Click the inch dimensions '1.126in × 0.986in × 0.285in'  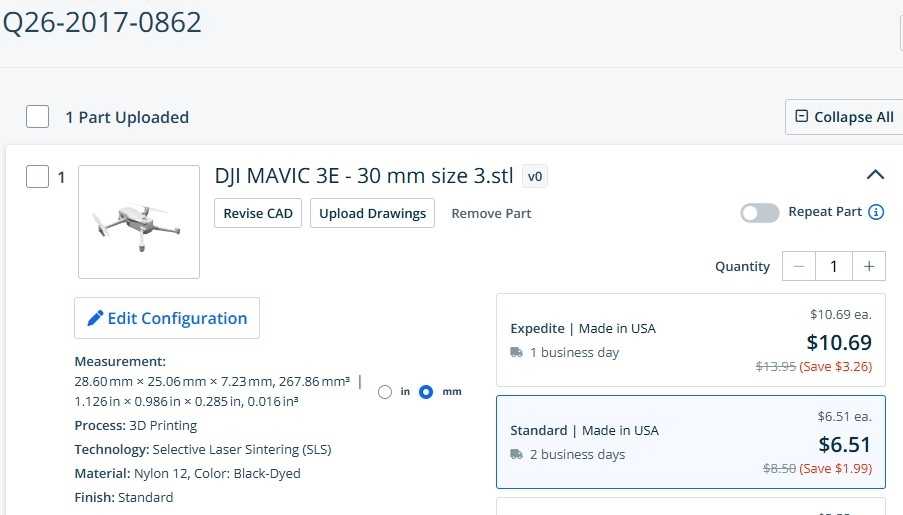point(158,402)
